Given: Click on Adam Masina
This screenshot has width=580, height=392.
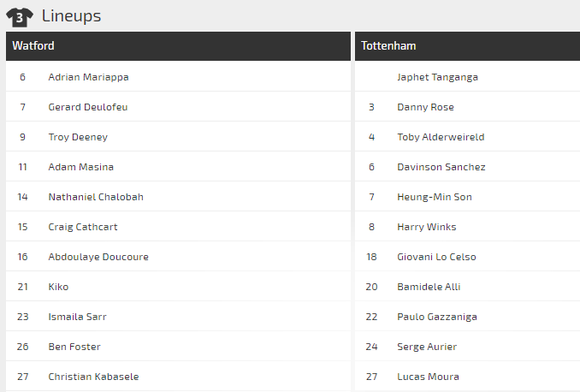Looking at the screenshot, I should pyautogui.click(x=81, y=167).
